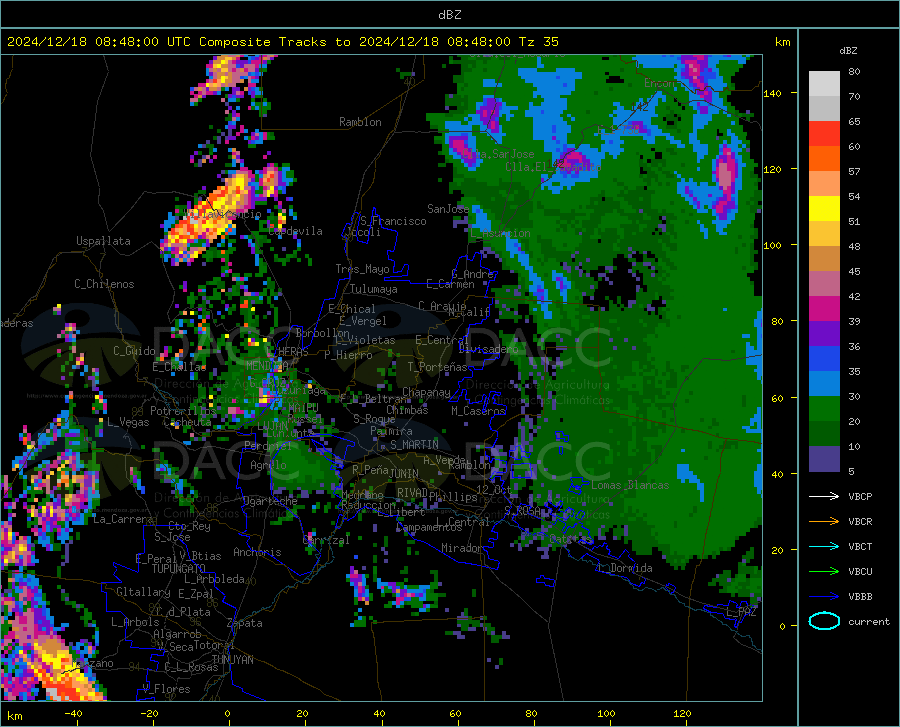Click the white VBCP arrow in the legend
Viewport: 900px width, 727px height.
coord(824,496)
